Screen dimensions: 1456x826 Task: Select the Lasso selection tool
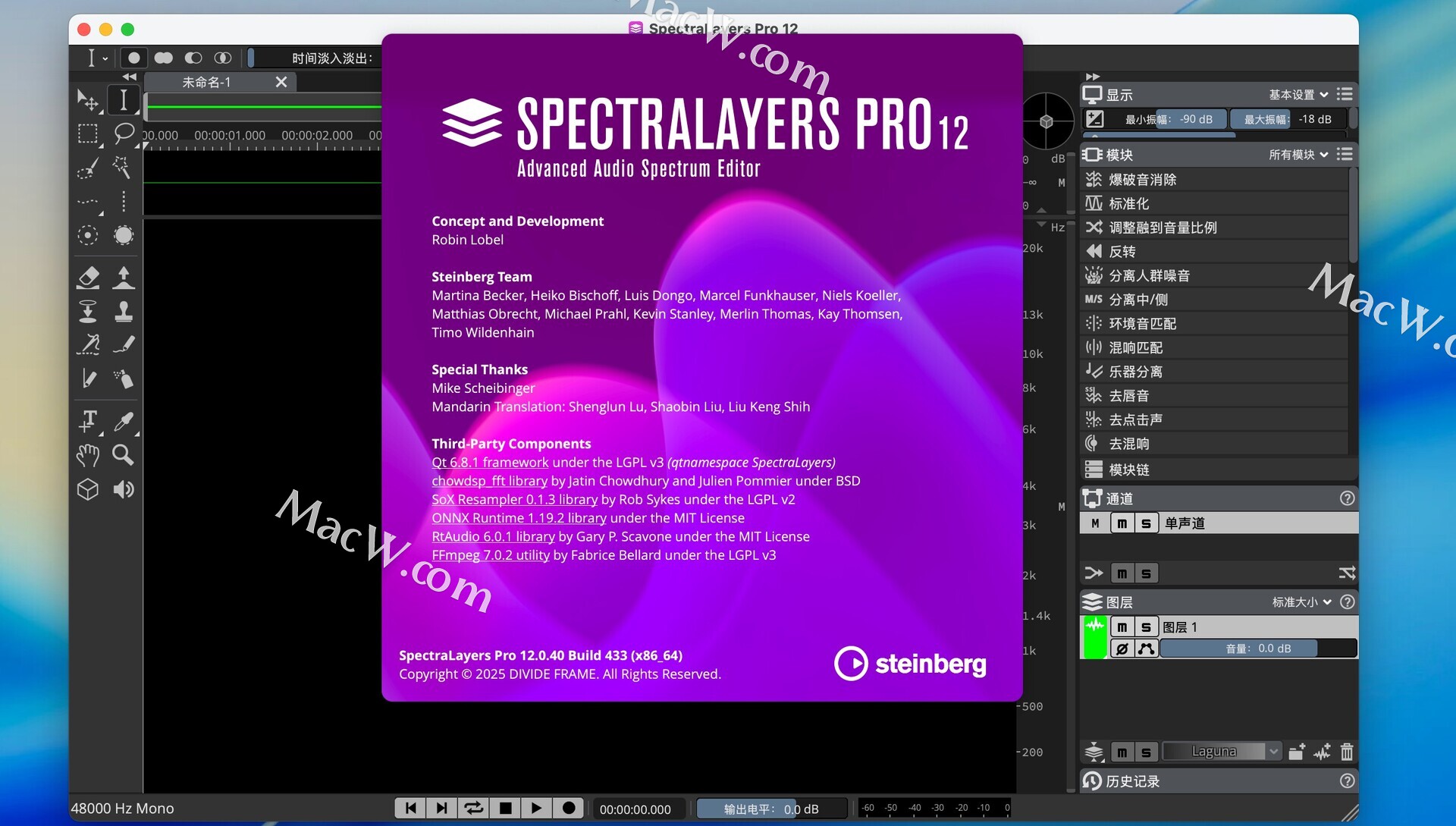(x=123, y=133)
